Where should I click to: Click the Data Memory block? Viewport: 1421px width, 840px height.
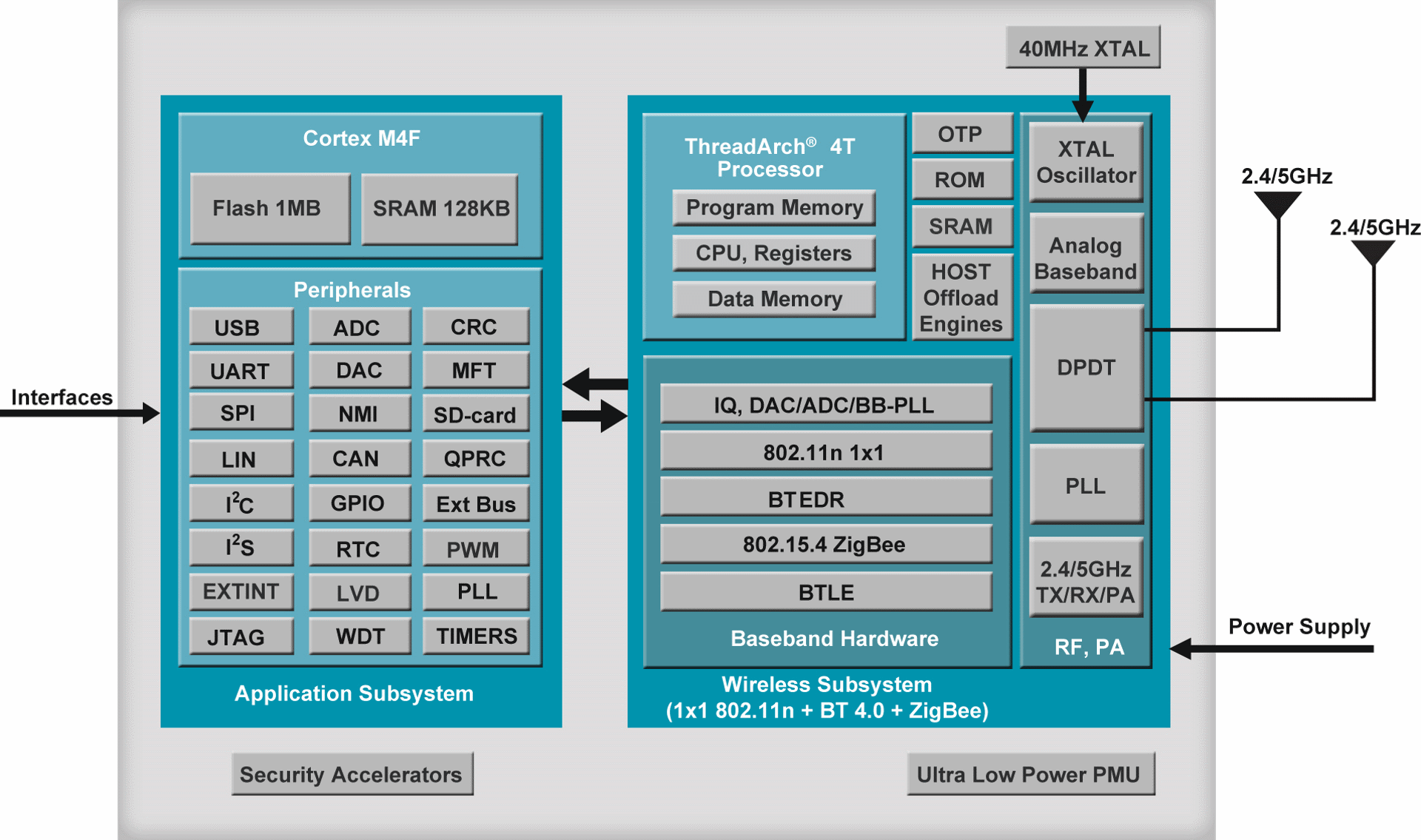point(774,300)
